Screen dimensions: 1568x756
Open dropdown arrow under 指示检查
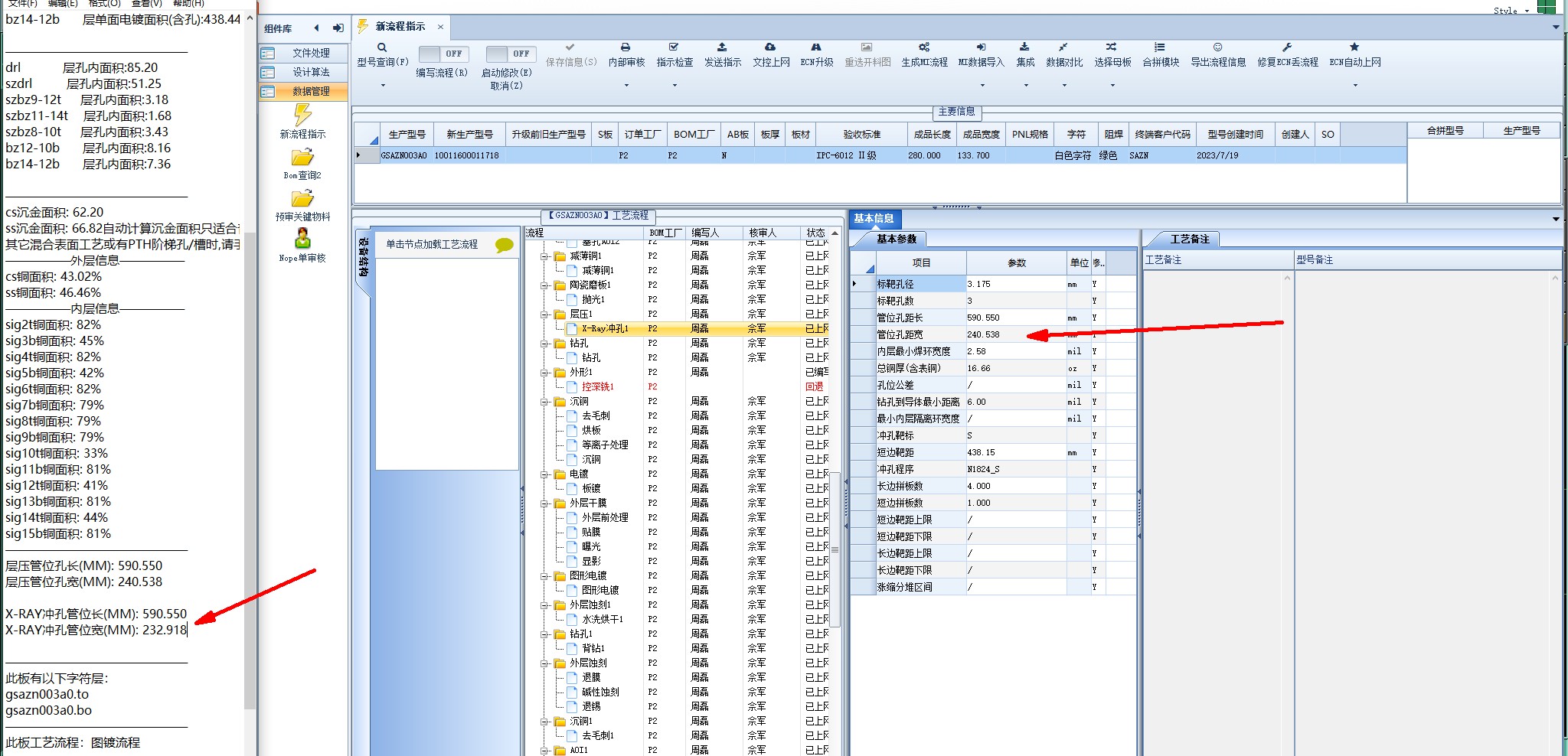click(675, 85)
